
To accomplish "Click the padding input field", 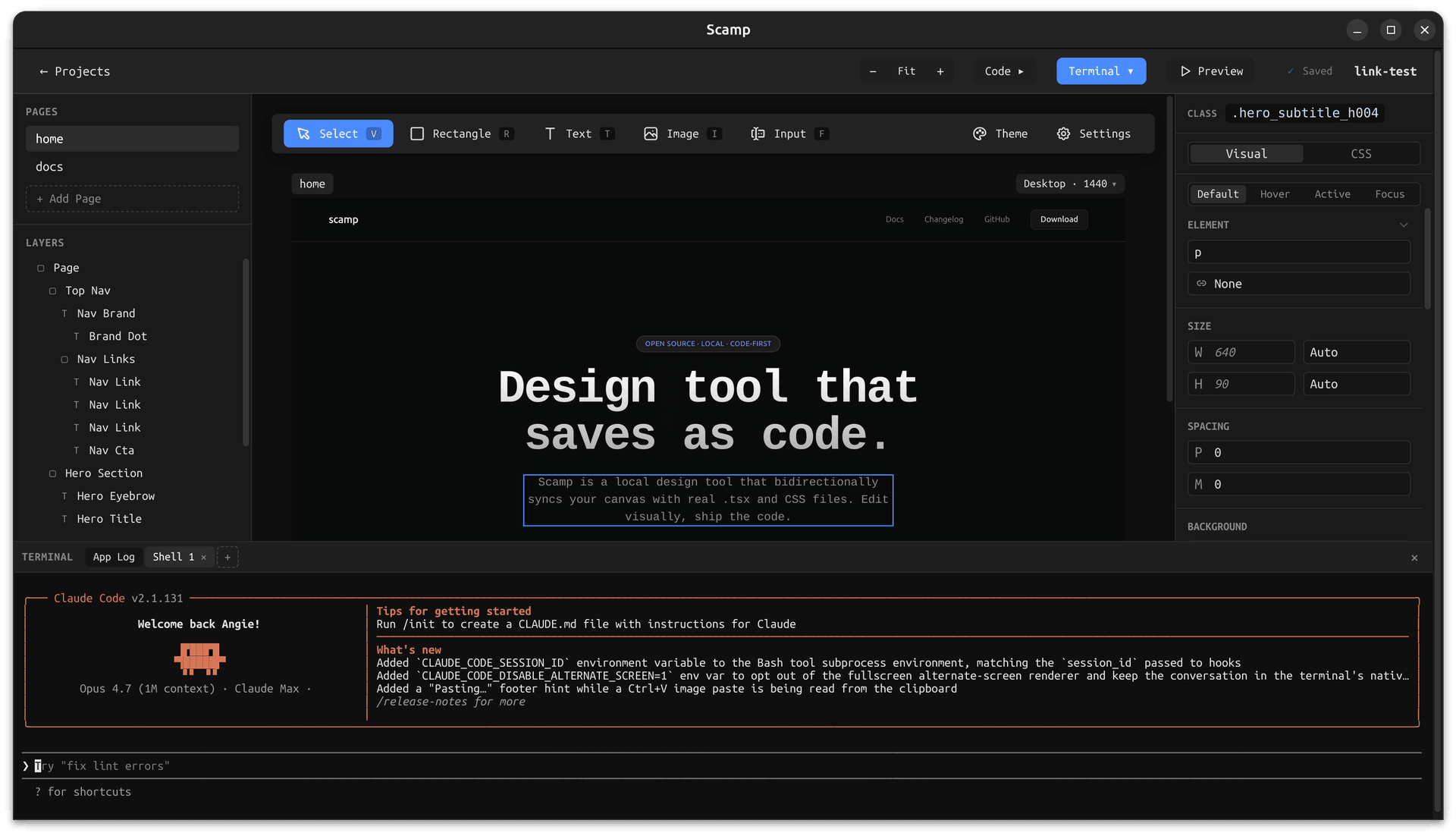I will pos(1298,453).
